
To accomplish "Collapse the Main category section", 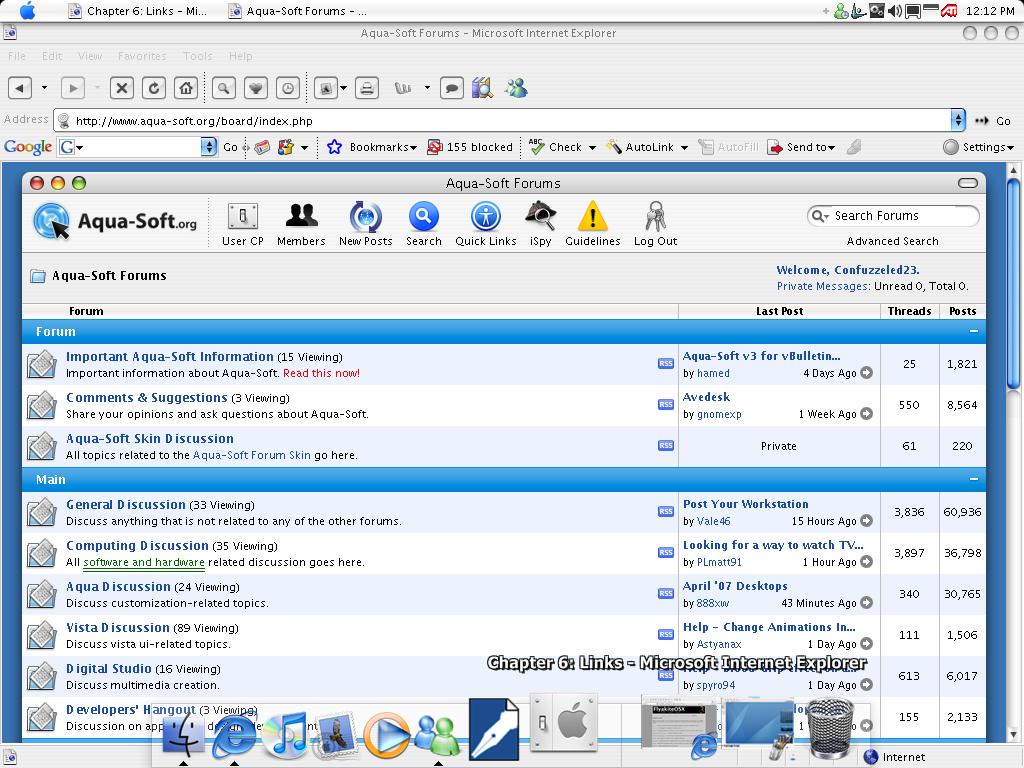I will (x=973, y=479).
